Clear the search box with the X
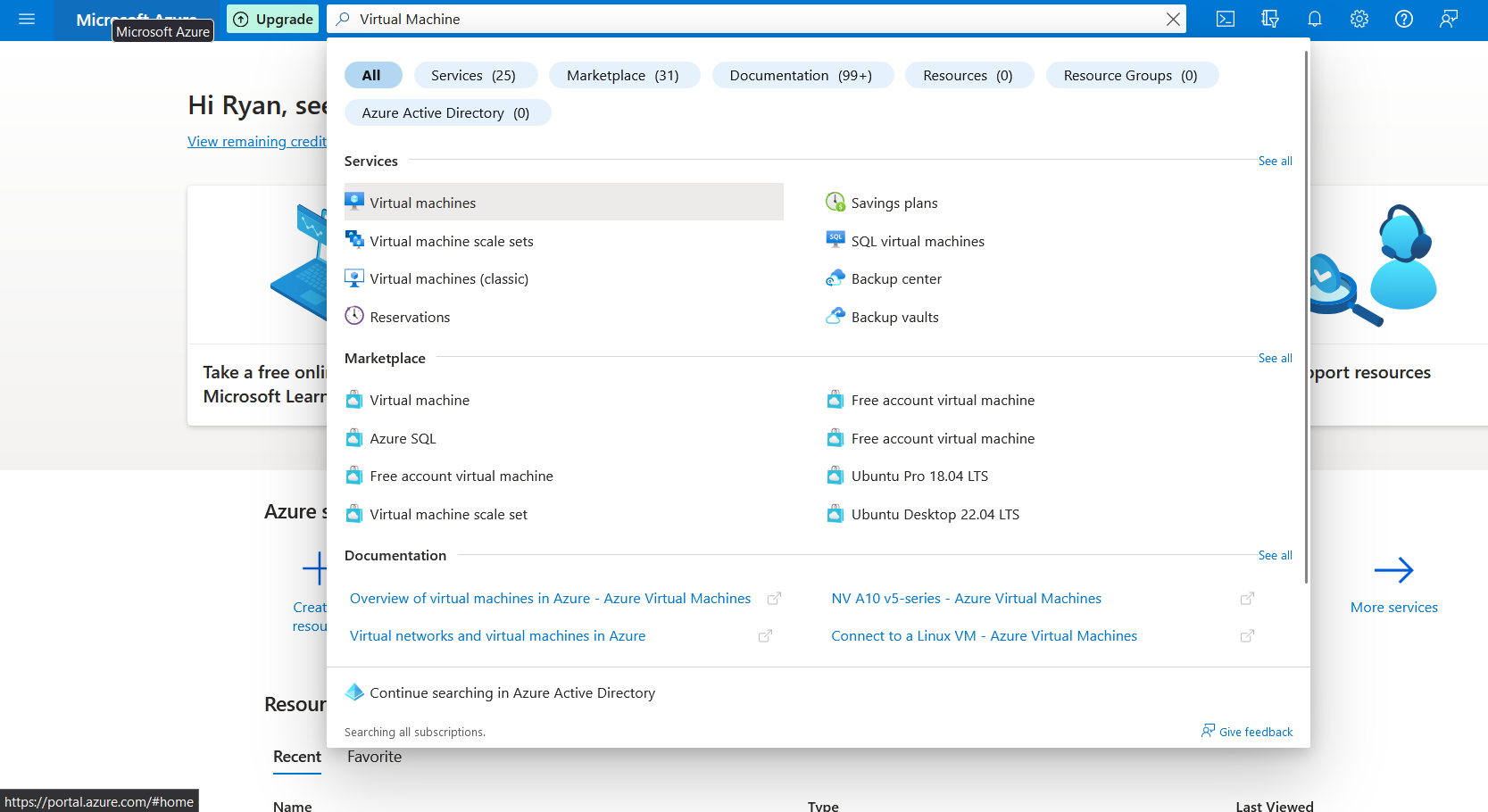Image resolution: width=1488 pixels, height=812 pixels. (1173, 19)
